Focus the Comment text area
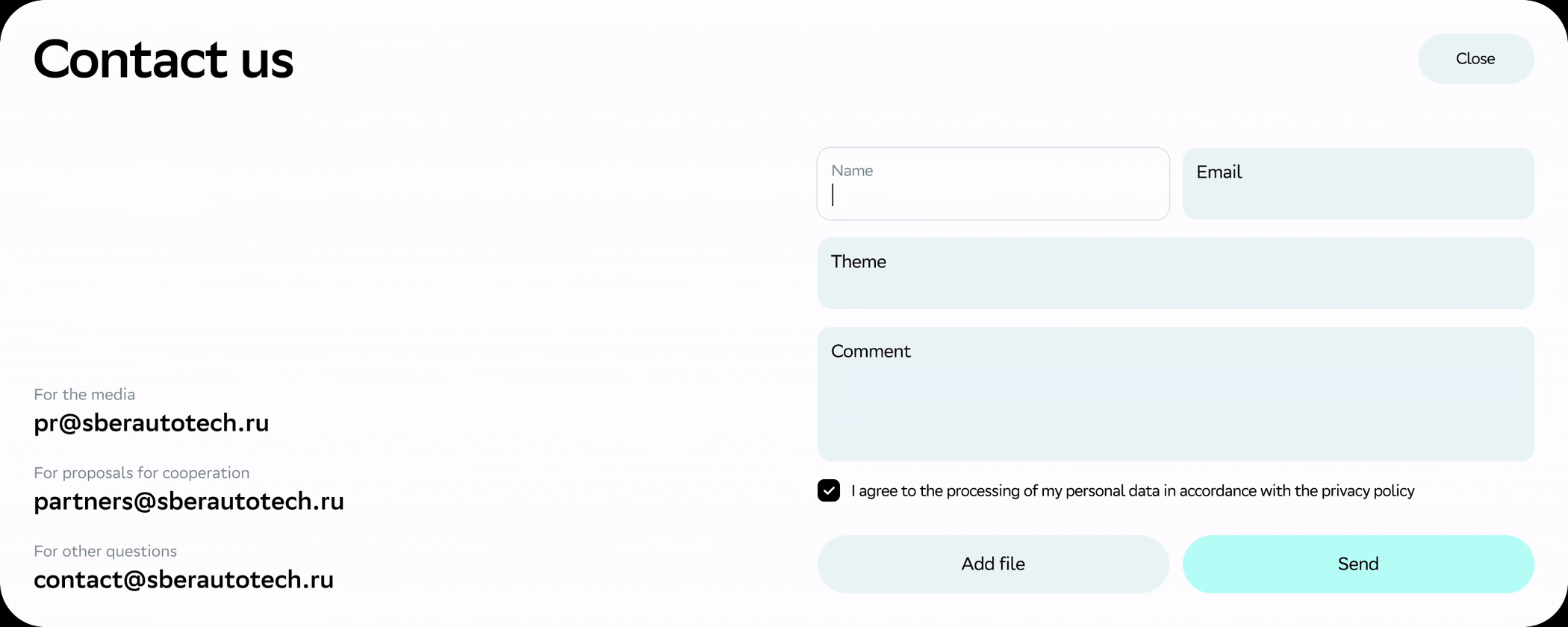Image resolution: width=1568 pixels, height=627 pixels. (x=1175, y=403)
